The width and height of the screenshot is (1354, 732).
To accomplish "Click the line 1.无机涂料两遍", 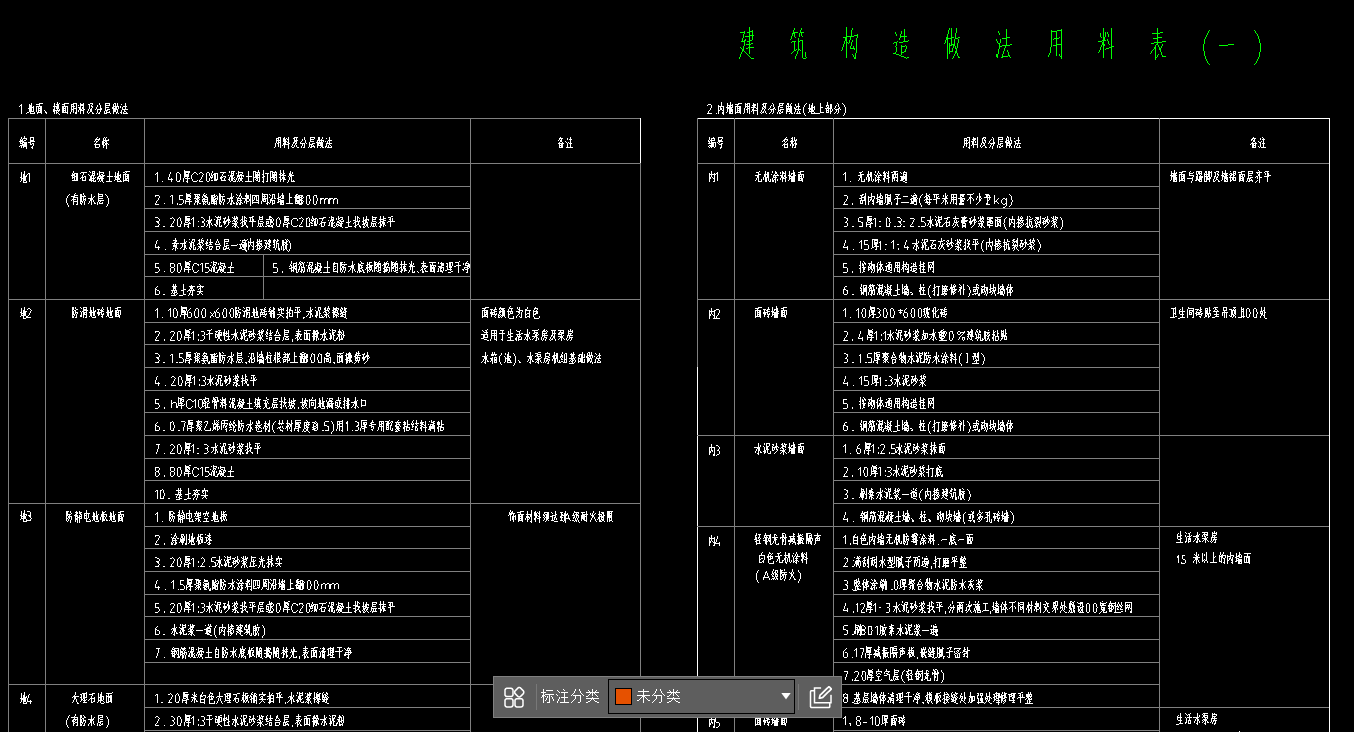I will [x=875, y=177].
